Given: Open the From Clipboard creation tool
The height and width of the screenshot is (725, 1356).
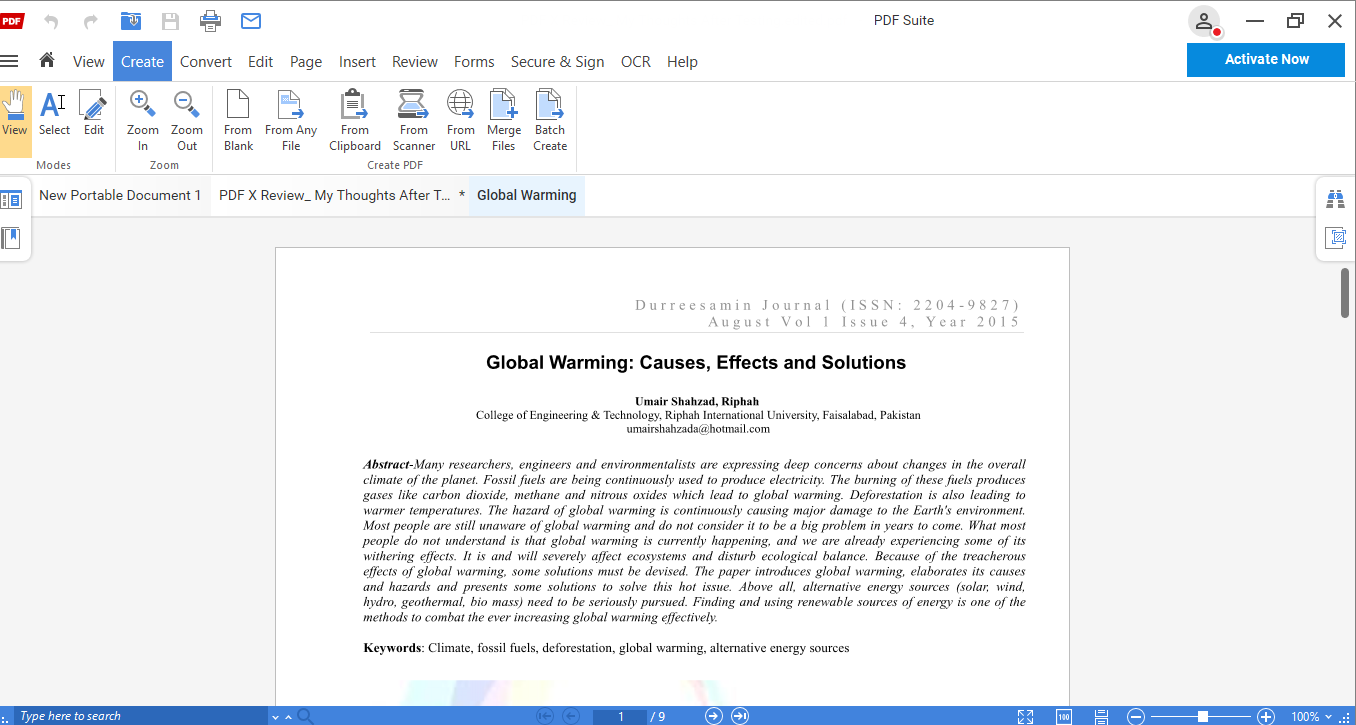Looking at the screenshot, I should coord(354,118).
